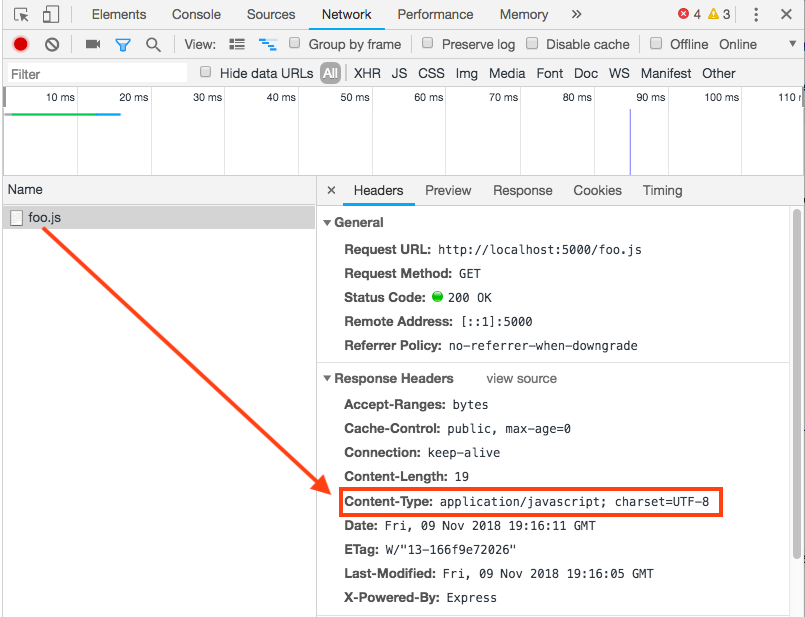805x617 pixels.
Task: Click the view source link
Action: tap(521, 379)
